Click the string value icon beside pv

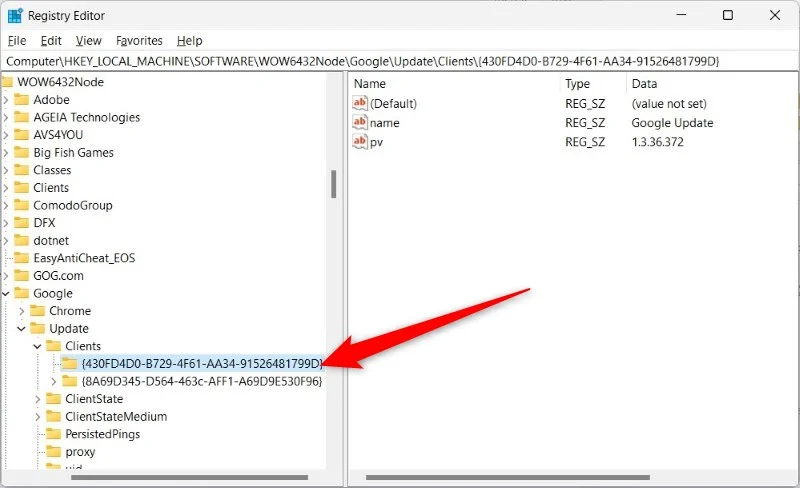(x=360, y=142)
